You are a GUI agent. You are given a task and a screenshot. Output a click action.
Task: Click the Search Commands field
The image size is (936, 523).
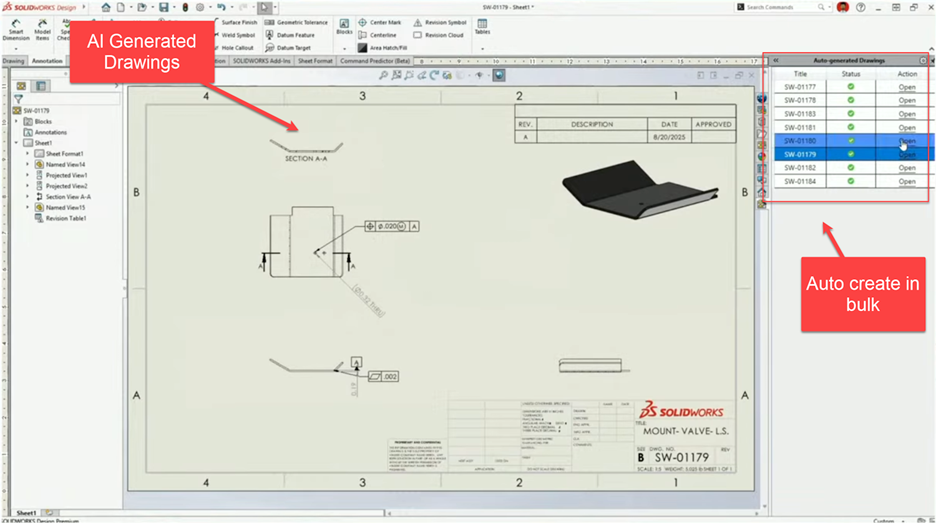tap(782, 7)
